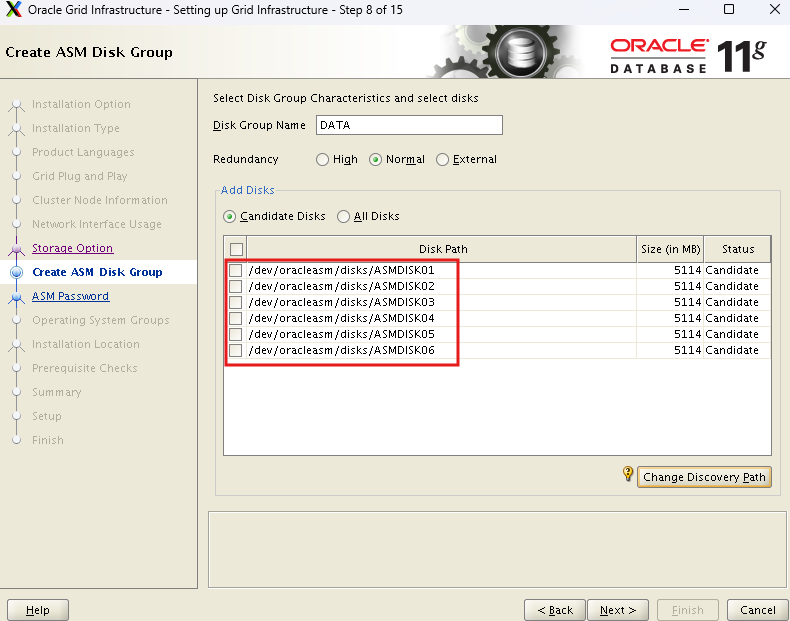Click the Installation Type step label

(76, 128)
